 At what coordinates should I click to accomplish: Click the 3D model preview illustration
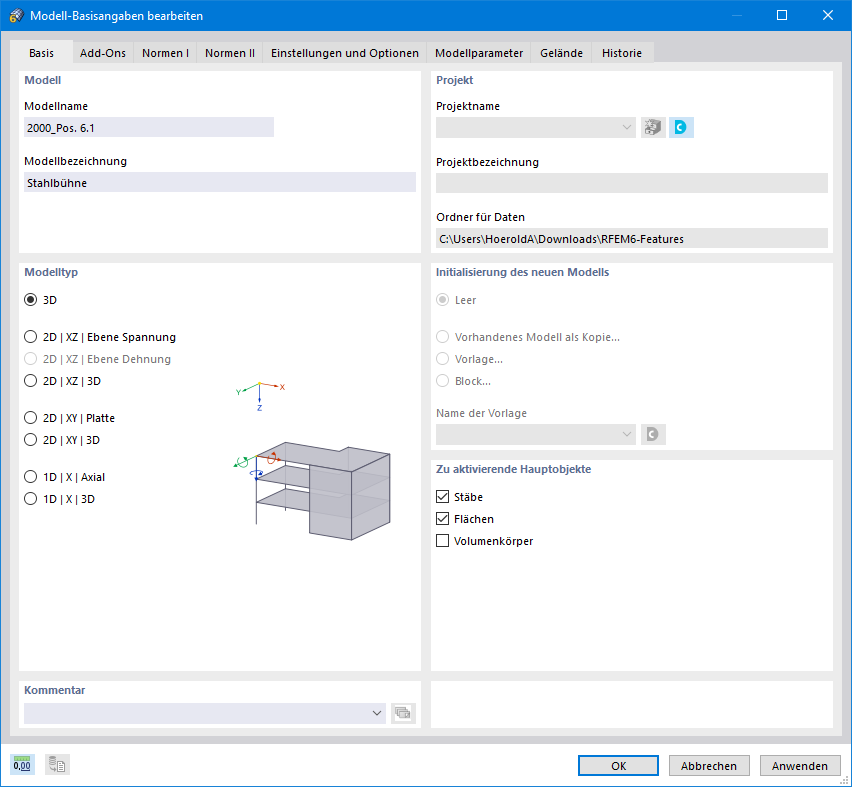[314, 490]
